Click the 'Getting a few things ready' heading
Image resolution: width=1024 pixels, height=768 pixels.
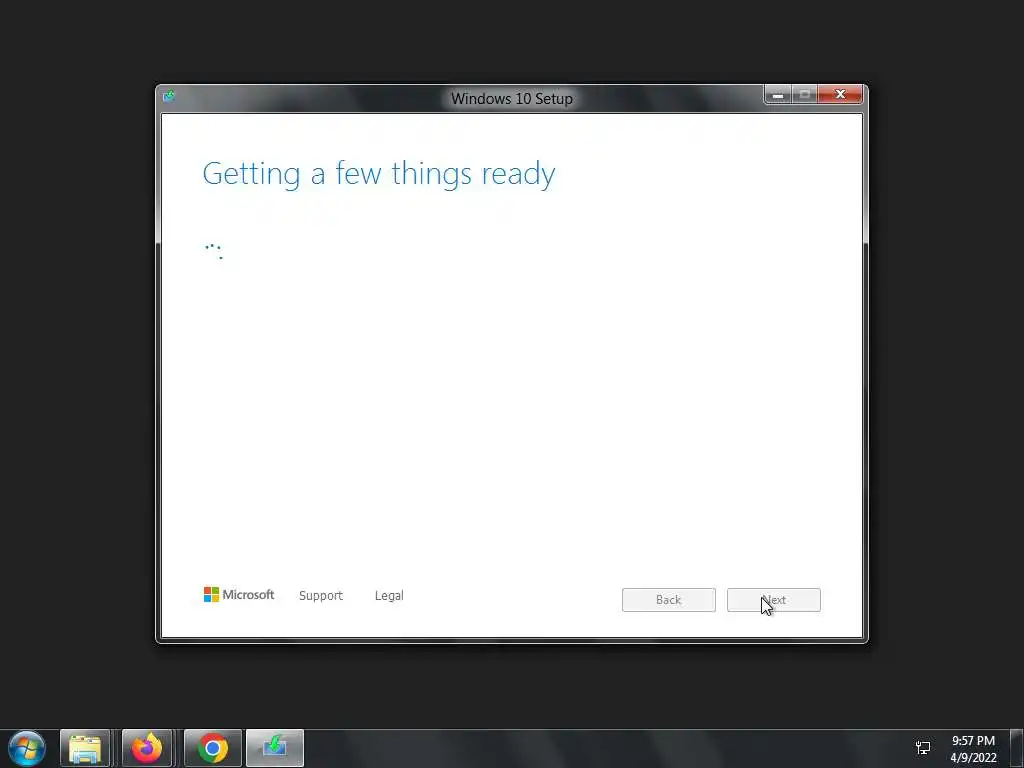coord(379,174)
